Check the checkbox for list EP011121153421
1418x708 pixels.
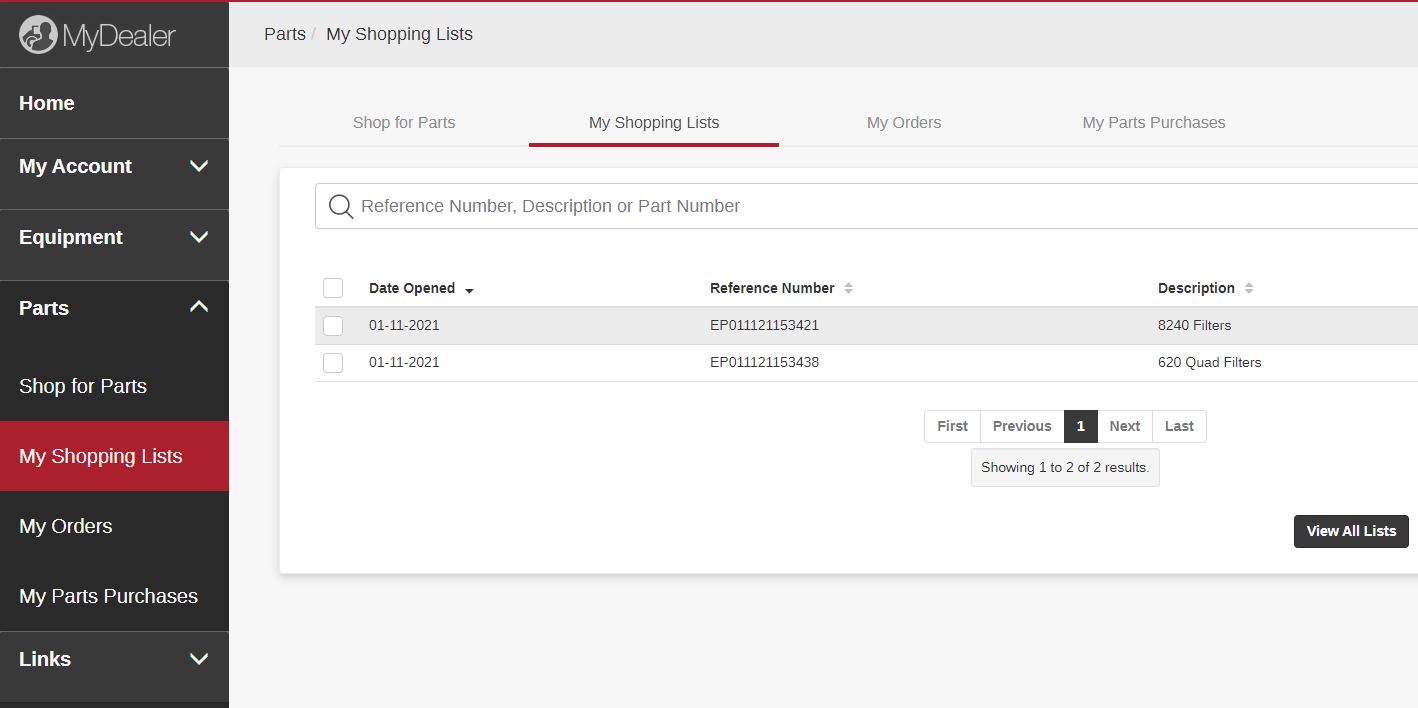tap(333, 325)
